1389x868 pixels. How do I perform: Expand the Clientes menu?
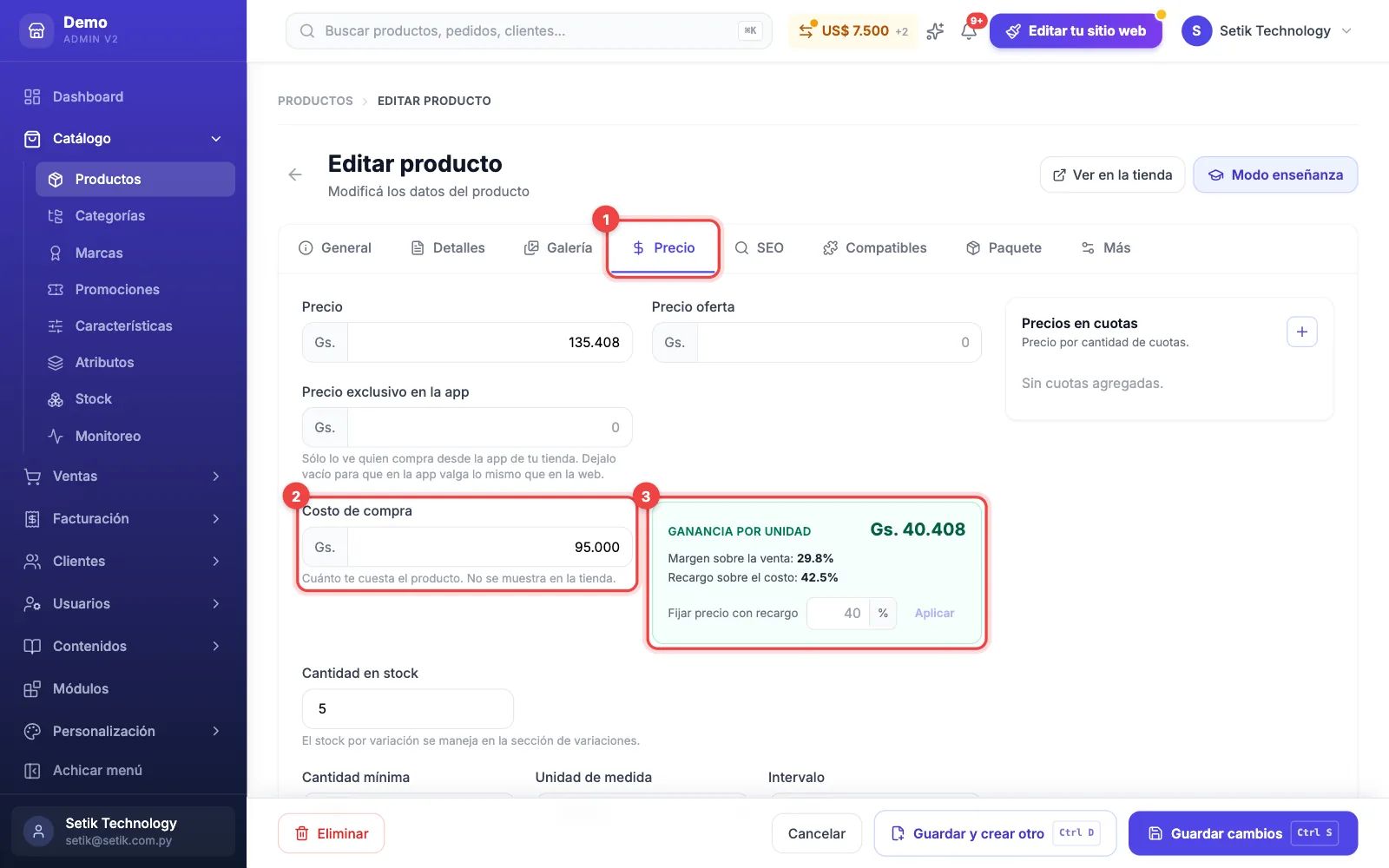(x=123, y=561)
